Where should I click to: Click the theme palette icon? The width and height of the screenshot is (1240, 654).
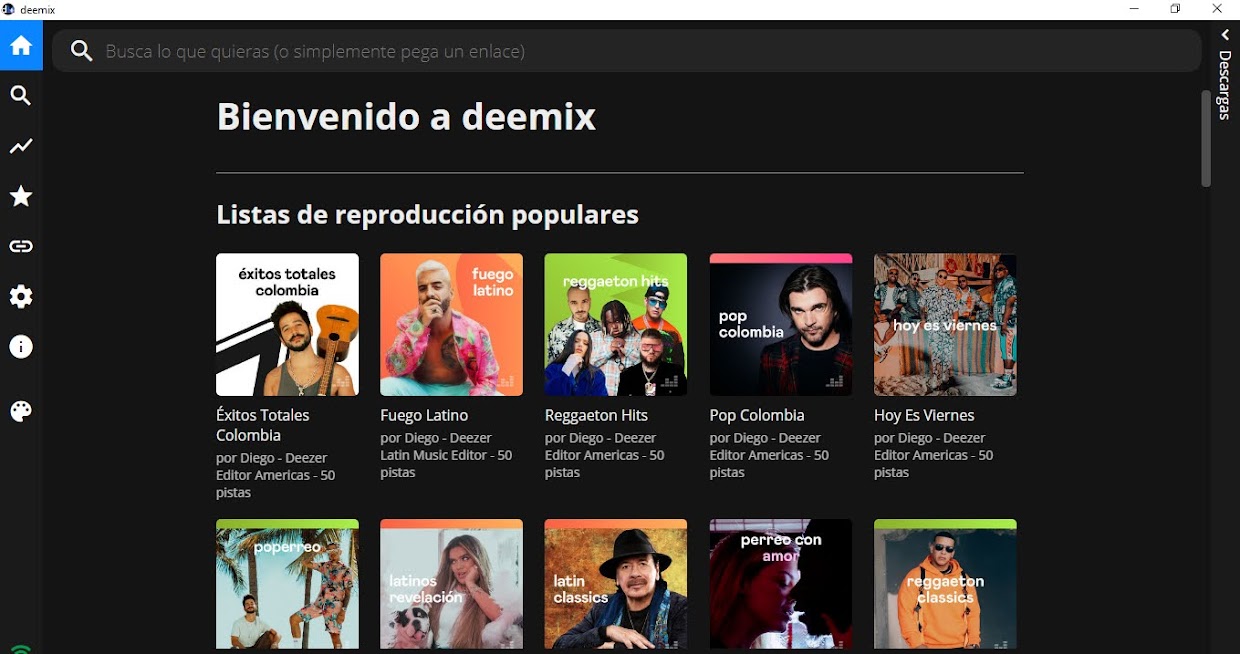(x=21, y=411)
